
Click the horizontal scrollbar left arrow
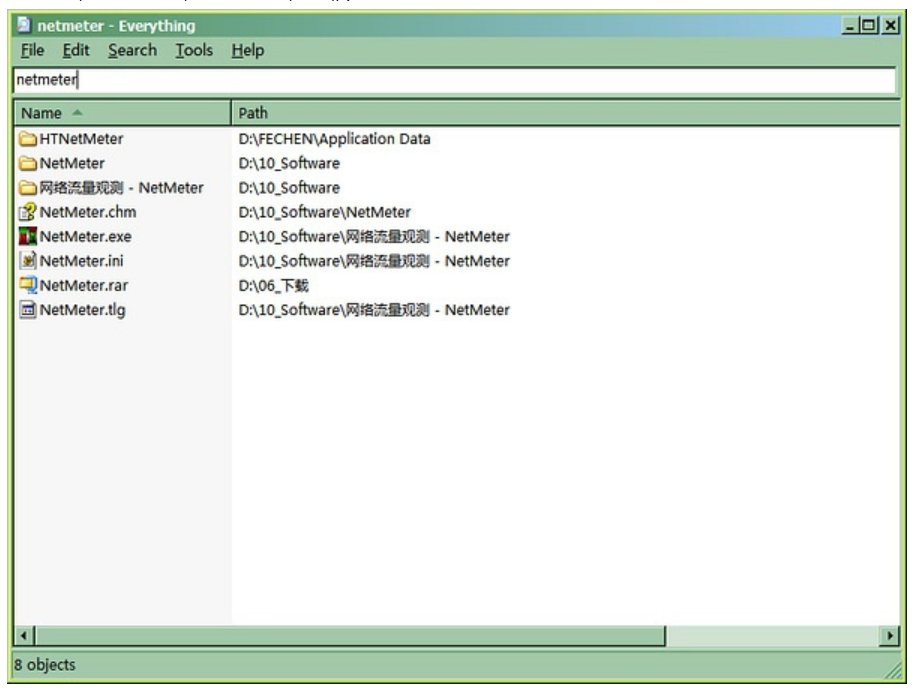coord(24,636)
